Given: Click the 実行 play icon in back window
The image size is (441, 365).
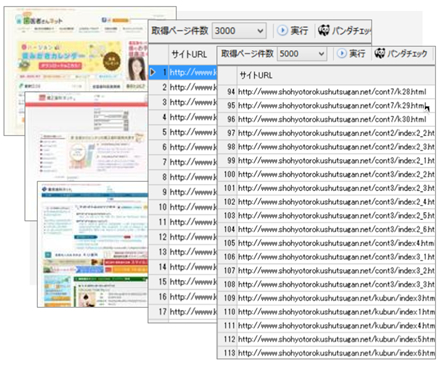Looking at the screenshot, I should click(x=282, y=31).
